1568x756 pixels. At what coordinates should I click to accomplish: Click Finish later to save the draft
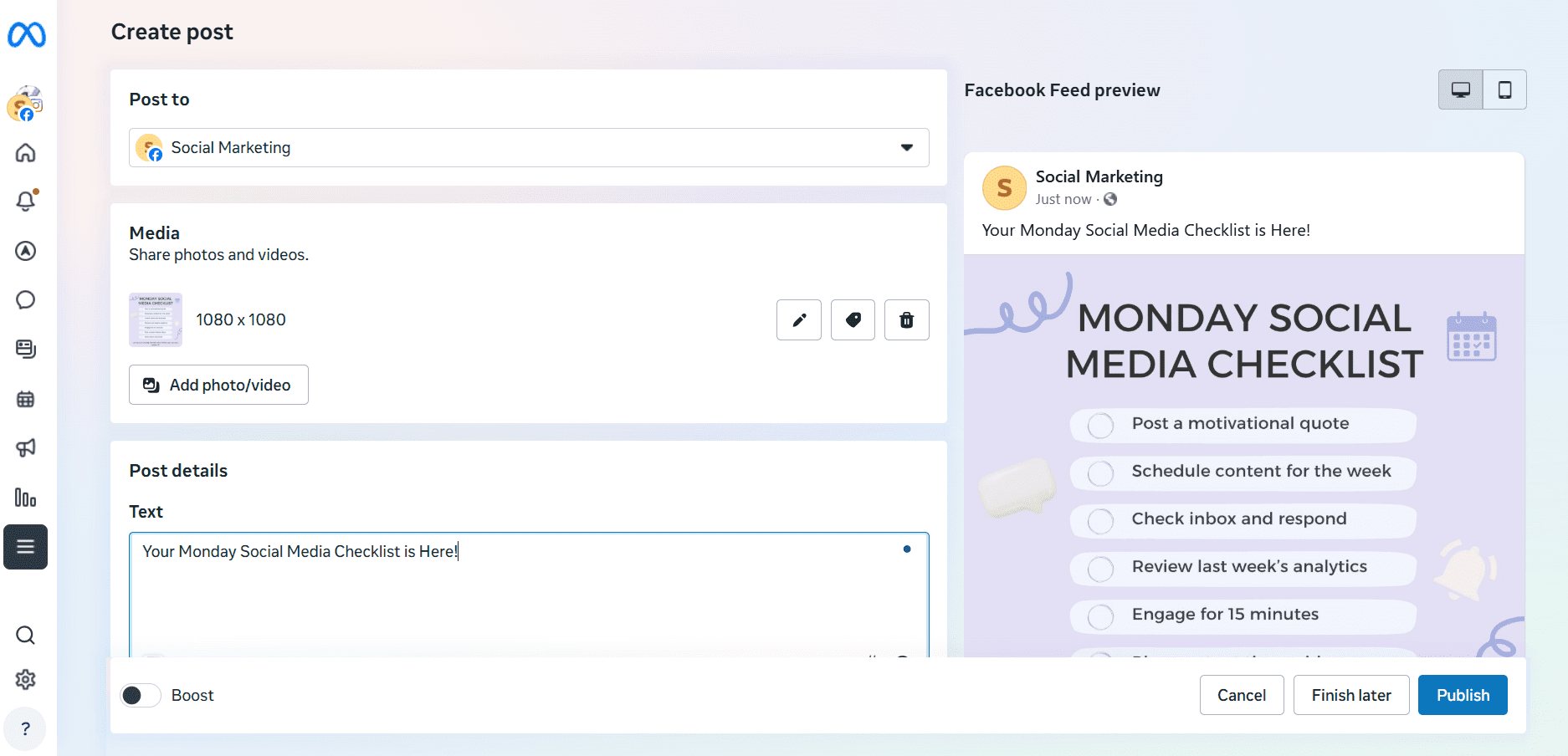(x=1350, y=695)
